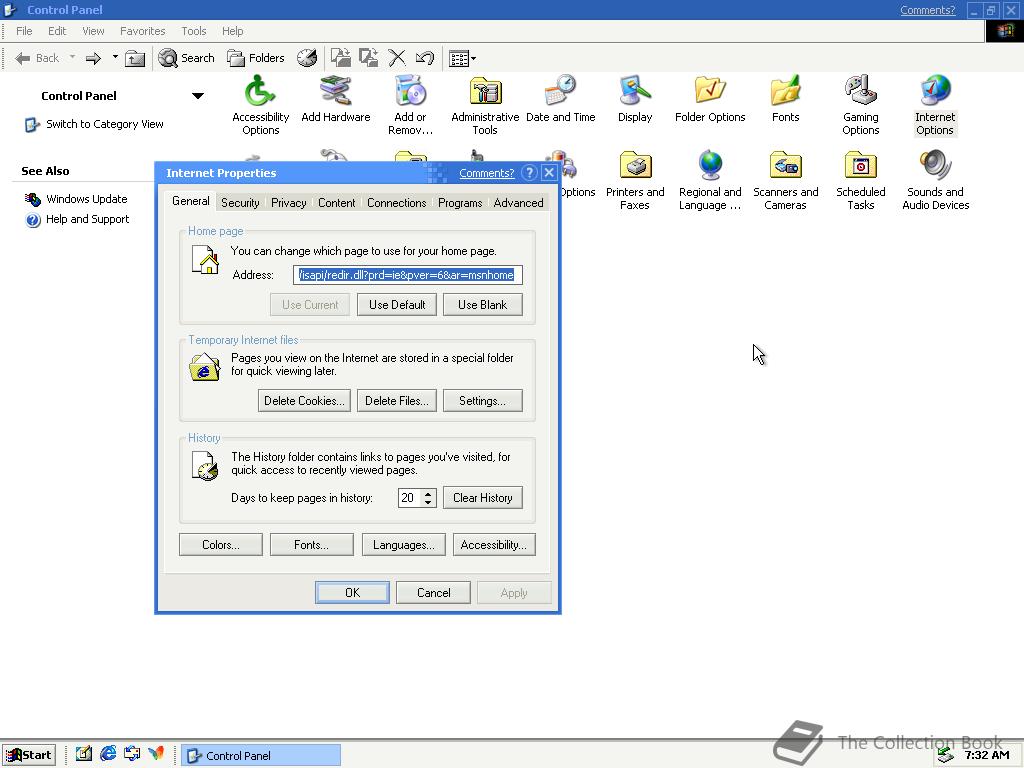1024x768 pixels.
Task: Open the Forward history dropdown arrow
Action: [115, 57]
